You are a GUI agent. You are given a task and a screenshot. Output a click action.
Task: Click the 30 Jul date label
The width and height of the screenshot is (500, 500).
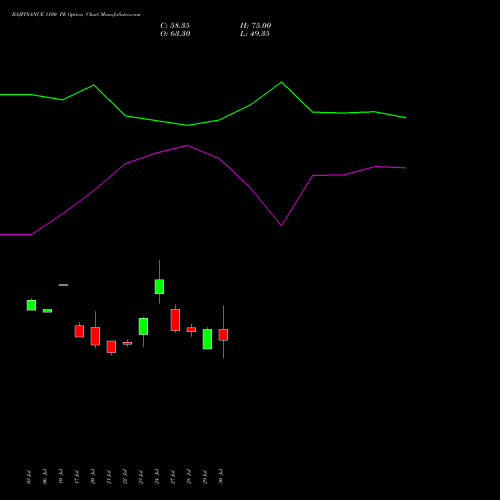tap(221, 477)
